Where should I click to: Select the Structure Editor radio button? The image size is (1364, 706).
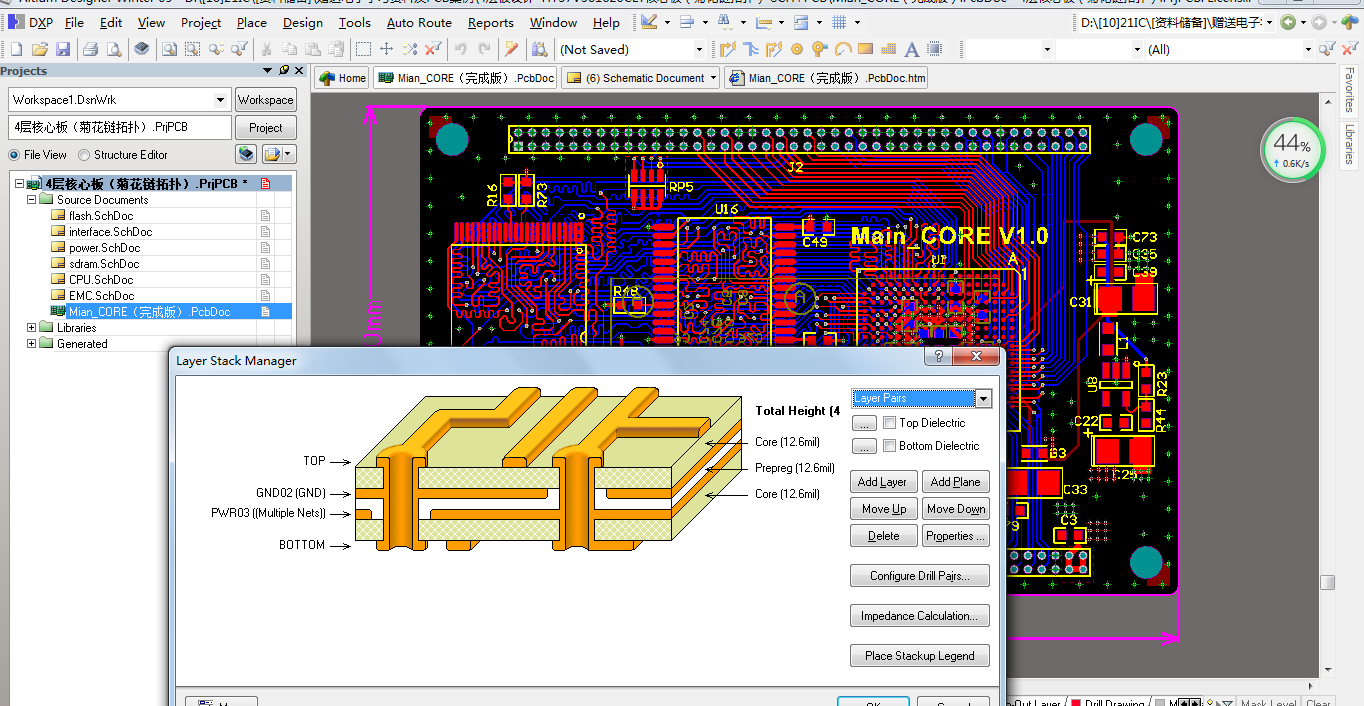84,155
